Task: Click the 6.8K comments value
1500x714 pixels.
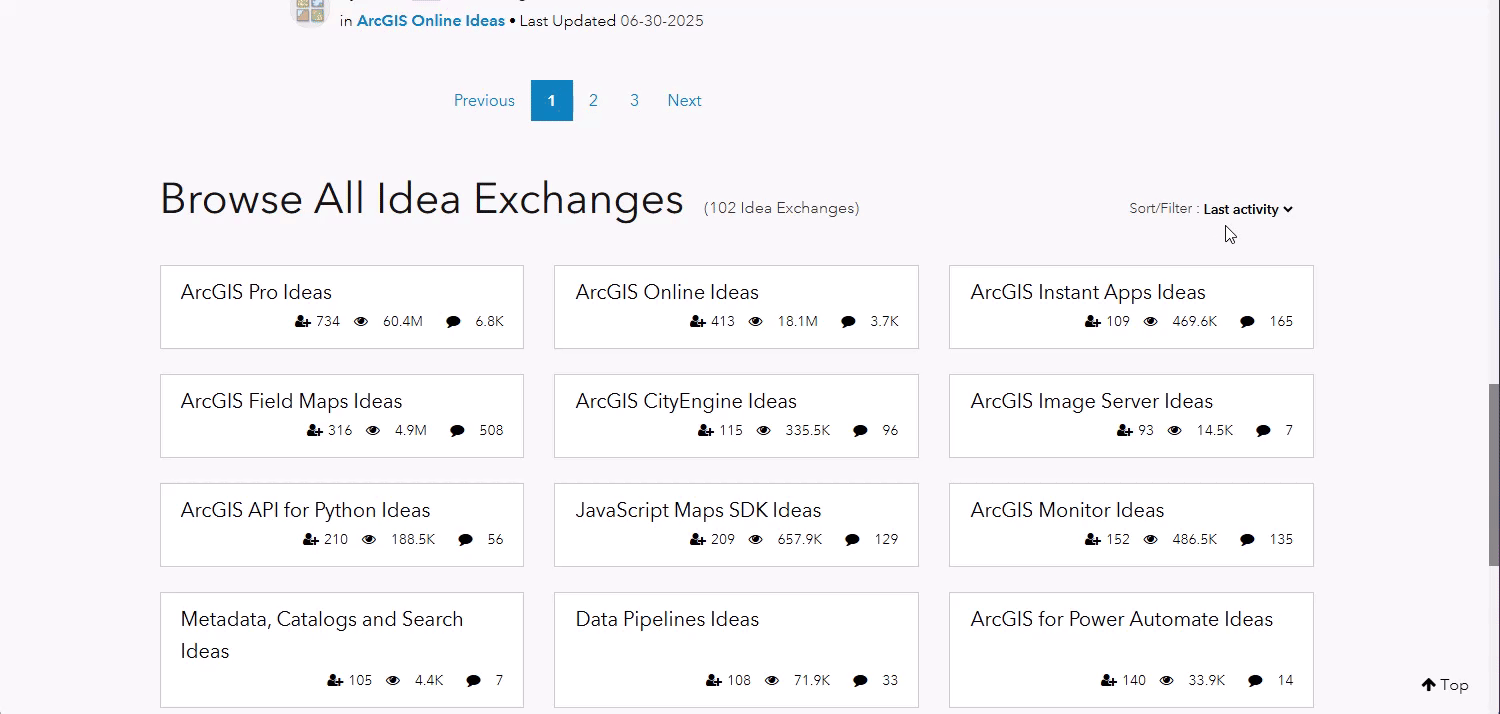Action: click(x=490, y=322)
